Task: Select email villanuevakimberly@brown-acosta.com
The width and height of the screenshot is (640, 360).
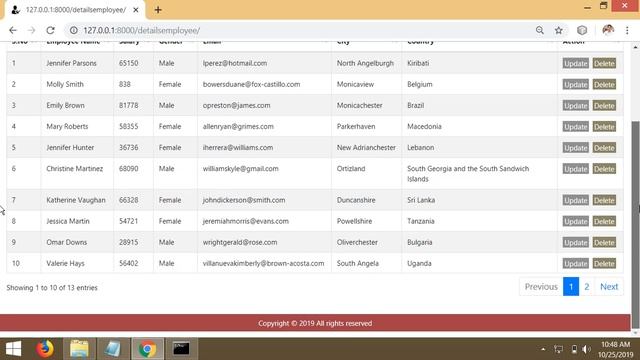Action: point(264,263)
